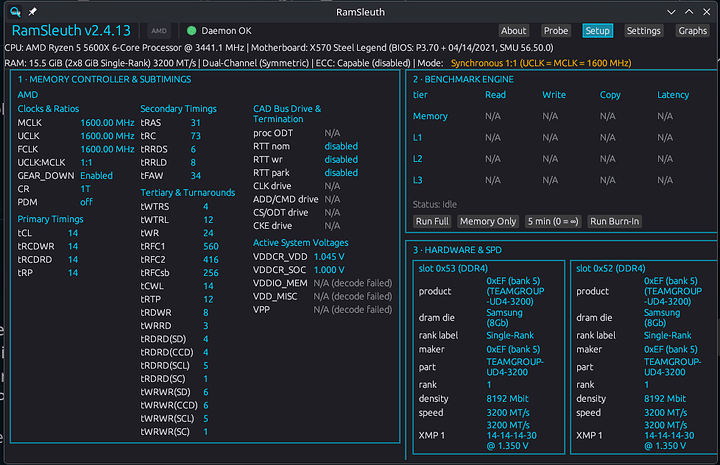
Task: Click the VDDCR_VDD 1.045 V value
Action: (x=329, y=257)
